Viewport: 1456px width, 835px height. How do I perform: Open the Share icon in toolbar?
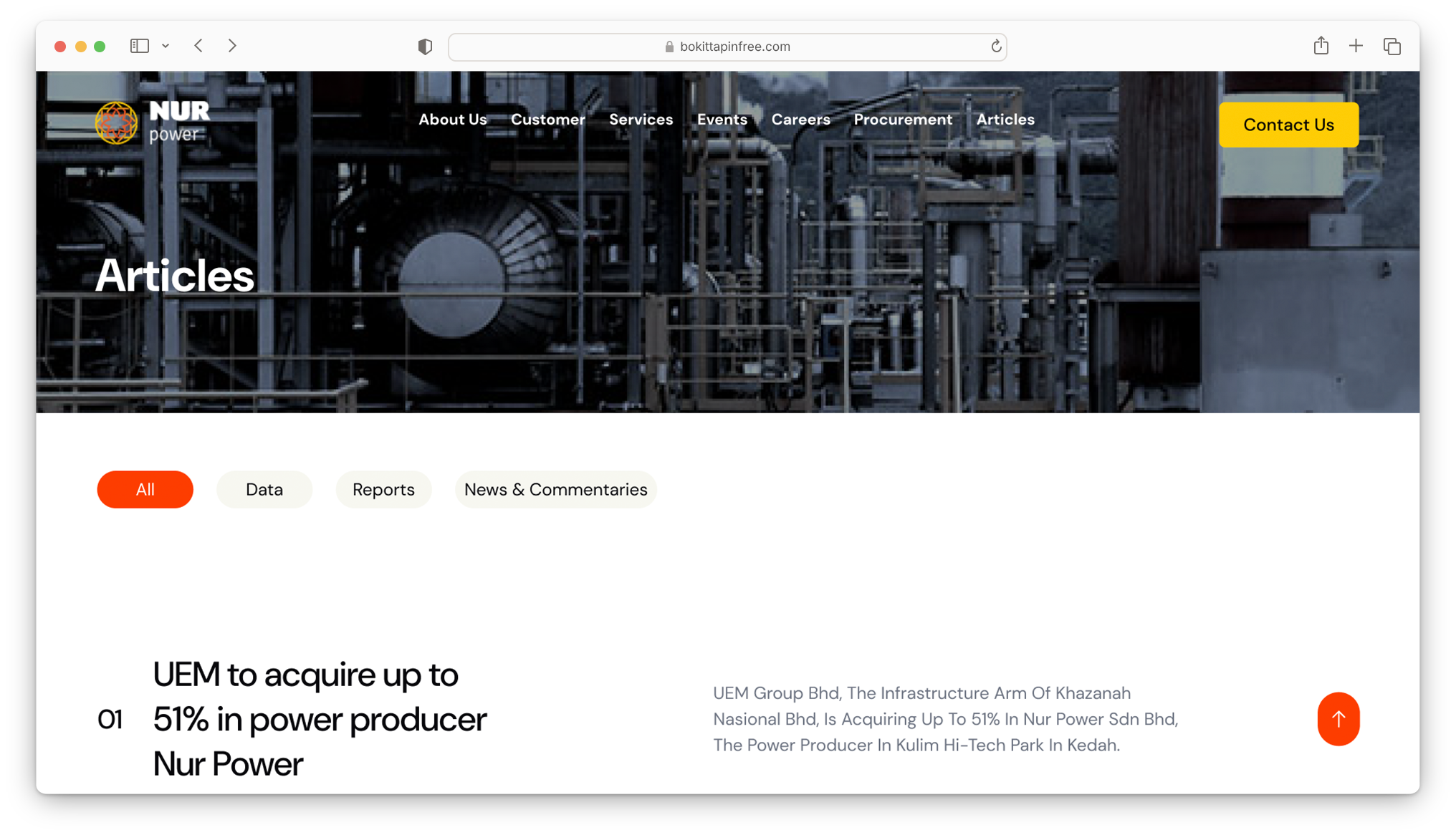(x=1321, y=47)
